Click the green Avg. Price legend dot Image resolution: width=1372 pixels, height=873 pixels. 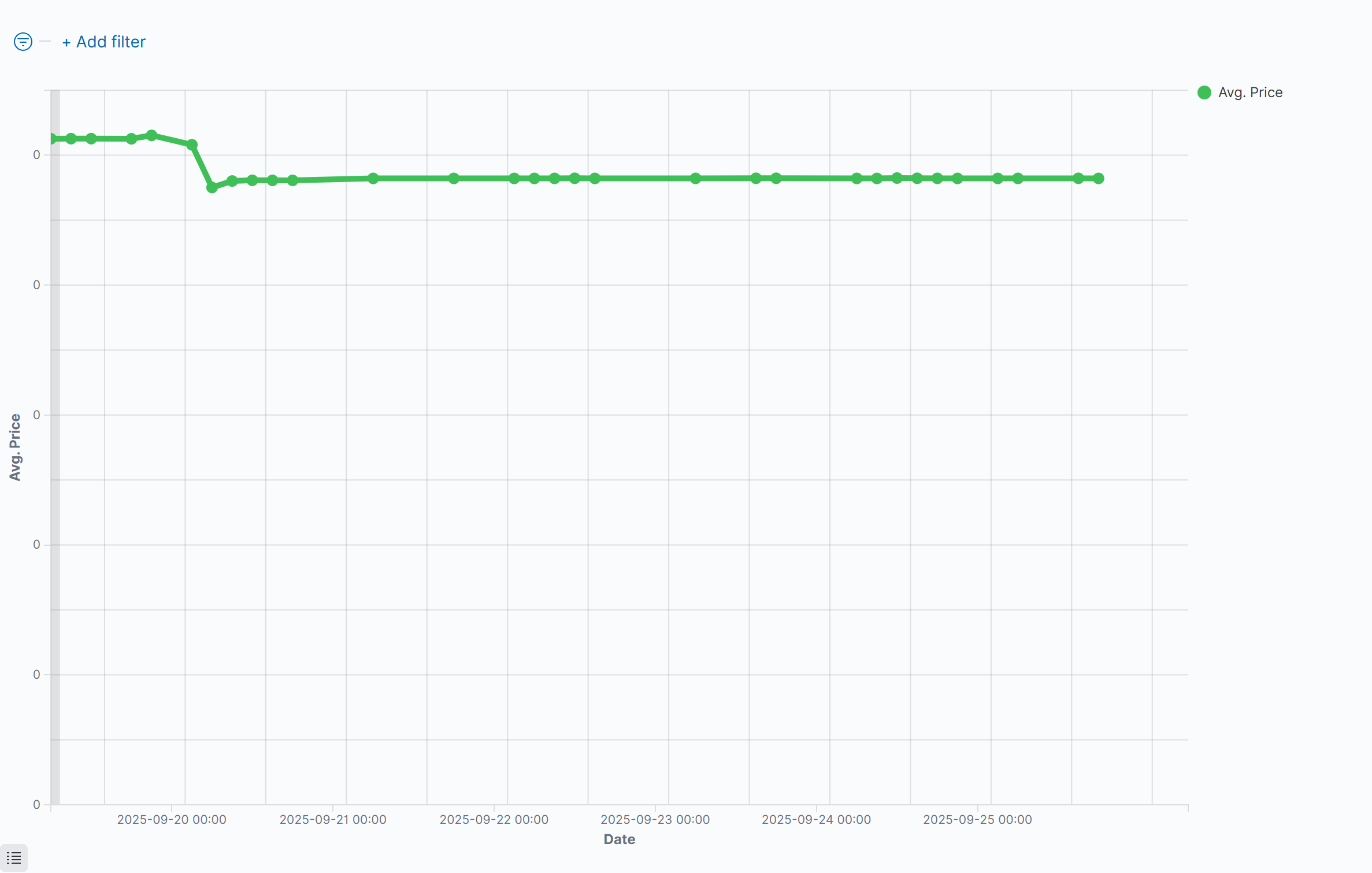(1204, 93)
